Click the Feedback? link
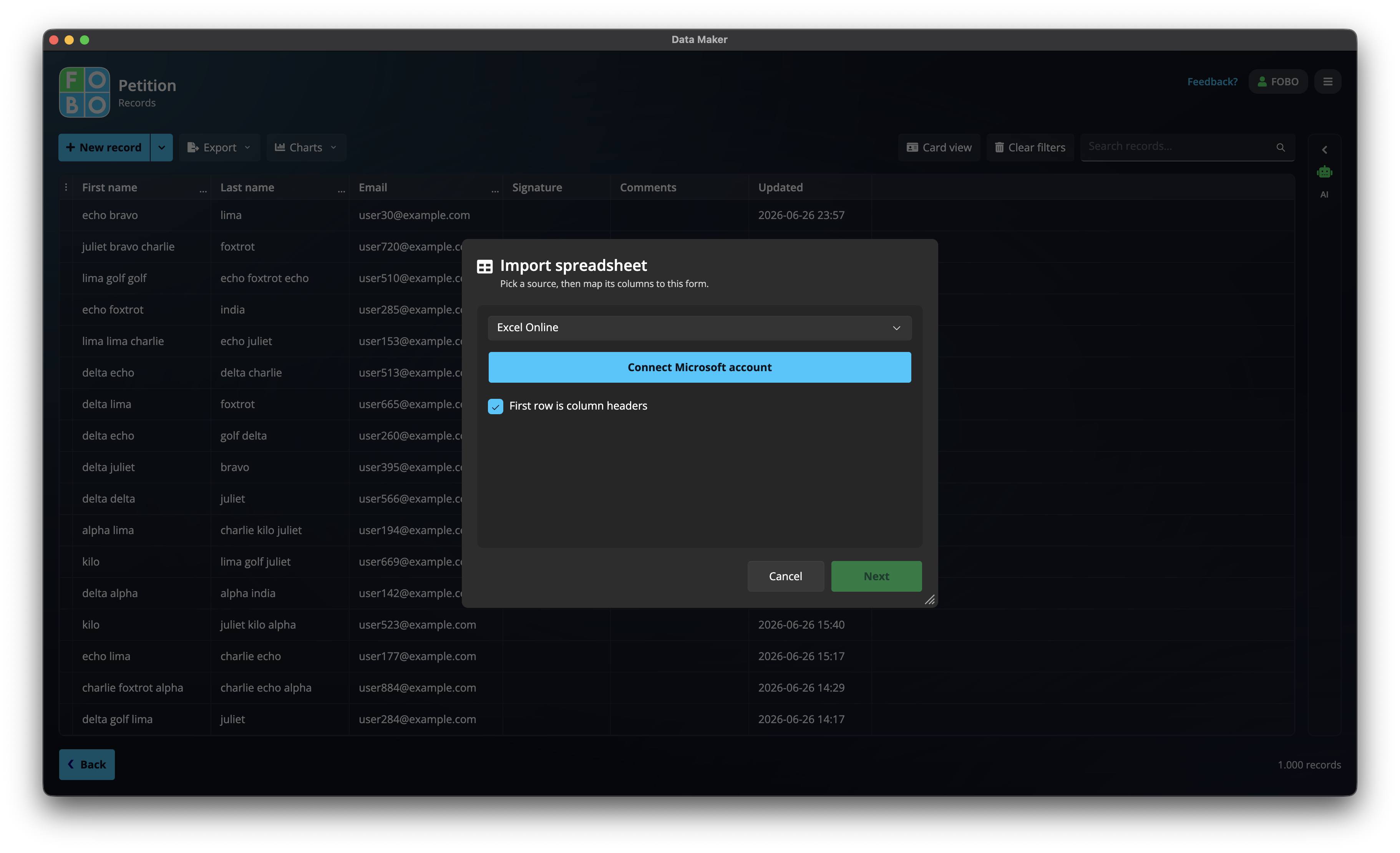 click(1212, 82)
